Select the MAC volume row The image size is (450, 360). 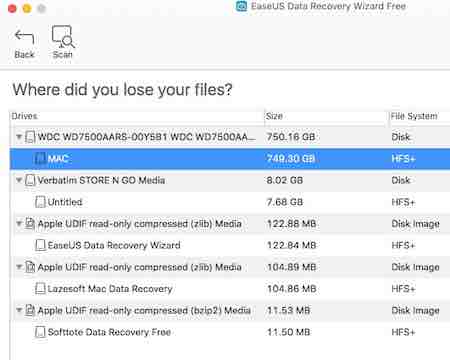click(x=230, y=159)
